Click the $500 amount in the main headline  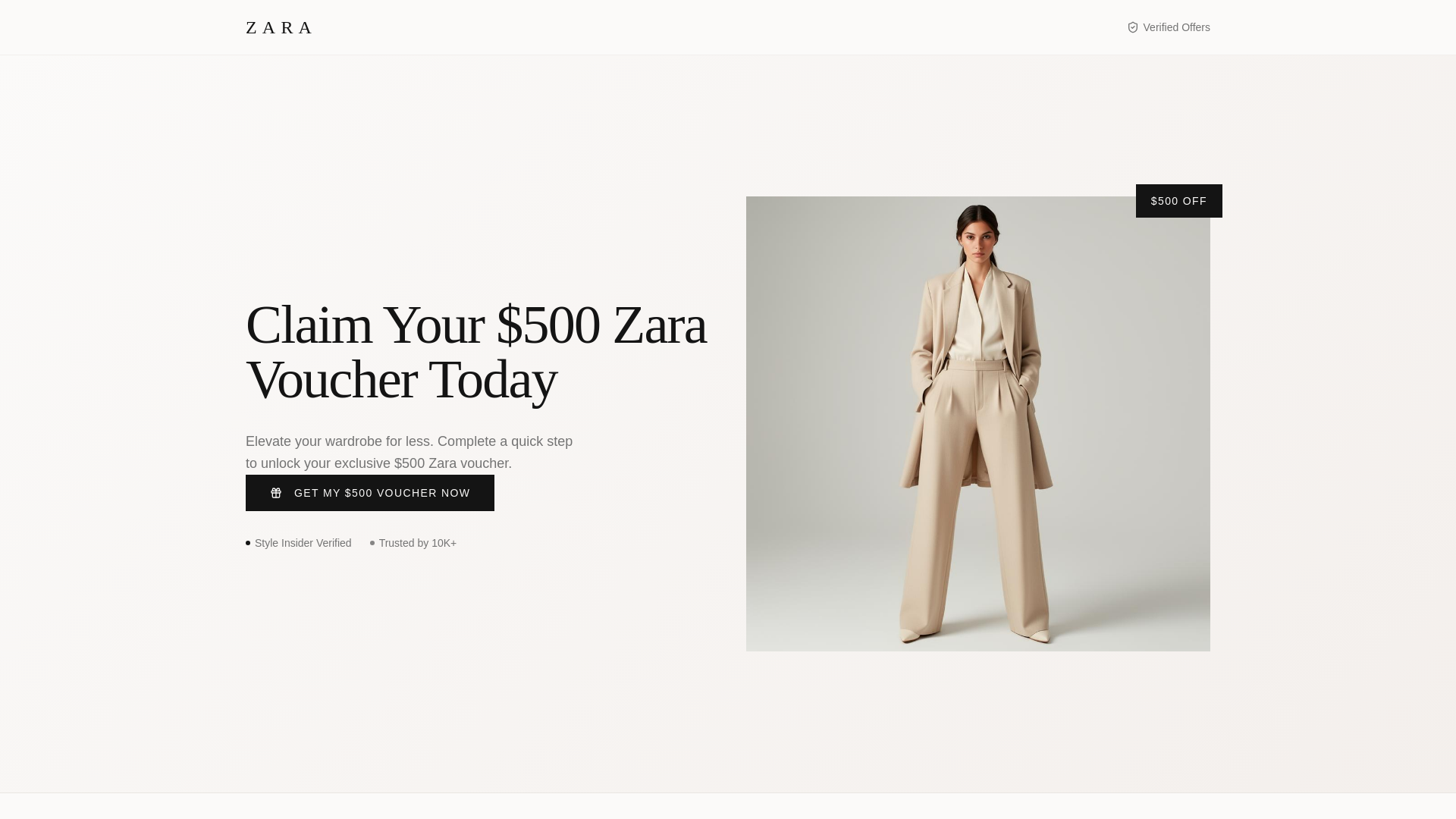(x=548, y=325)
